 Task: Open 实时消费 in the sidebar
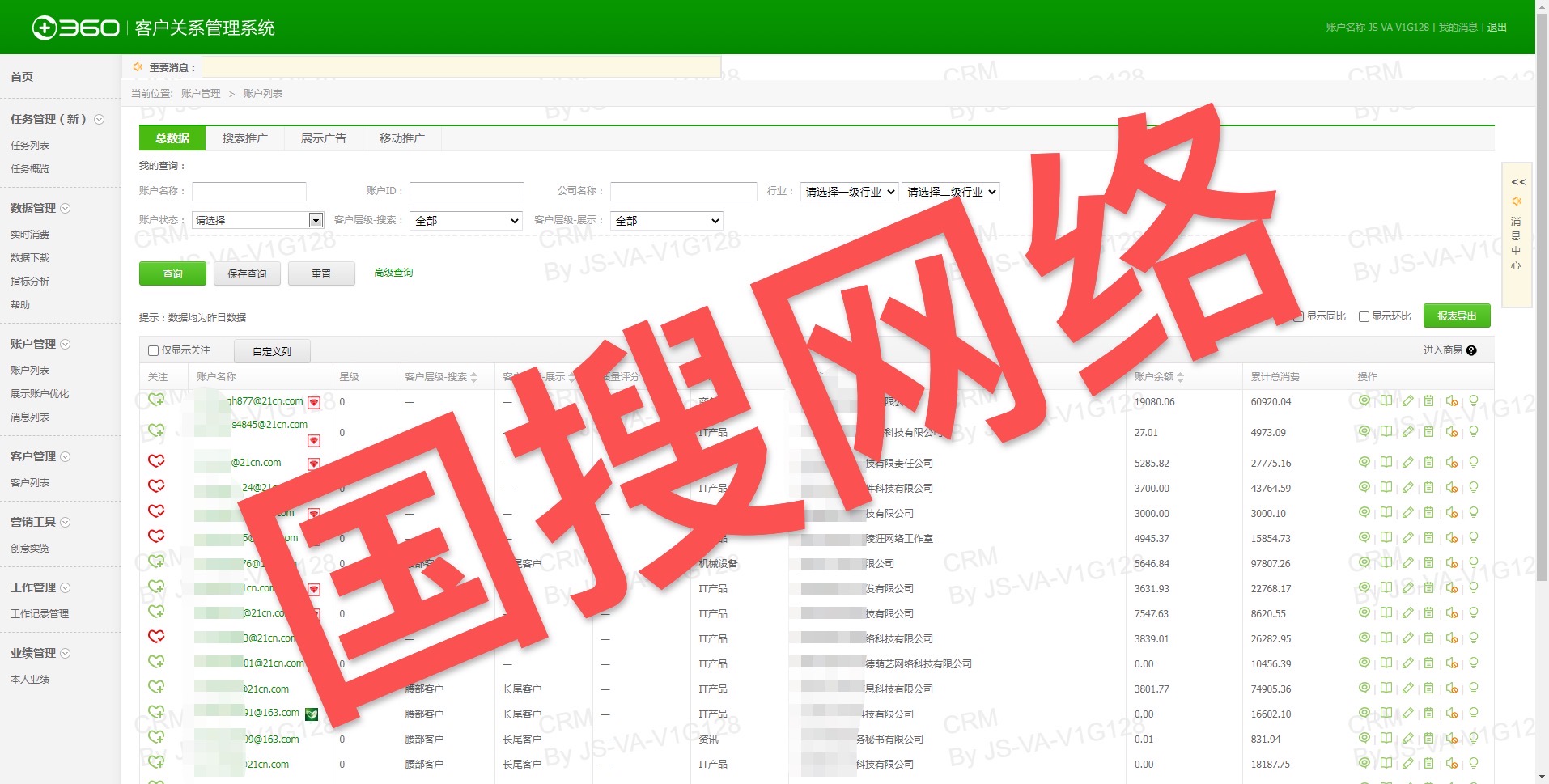(30, 235)
